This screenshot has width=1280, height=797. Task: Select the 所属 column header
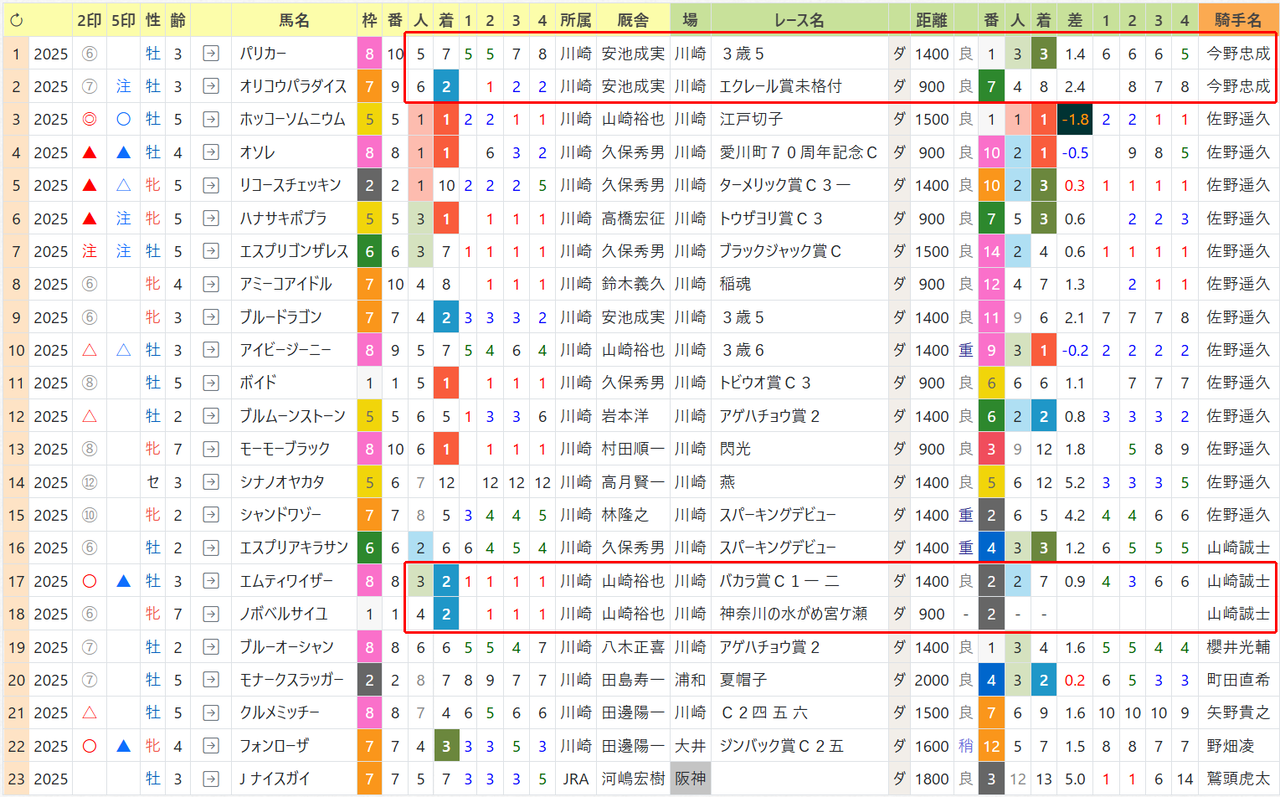coord(576,19)
